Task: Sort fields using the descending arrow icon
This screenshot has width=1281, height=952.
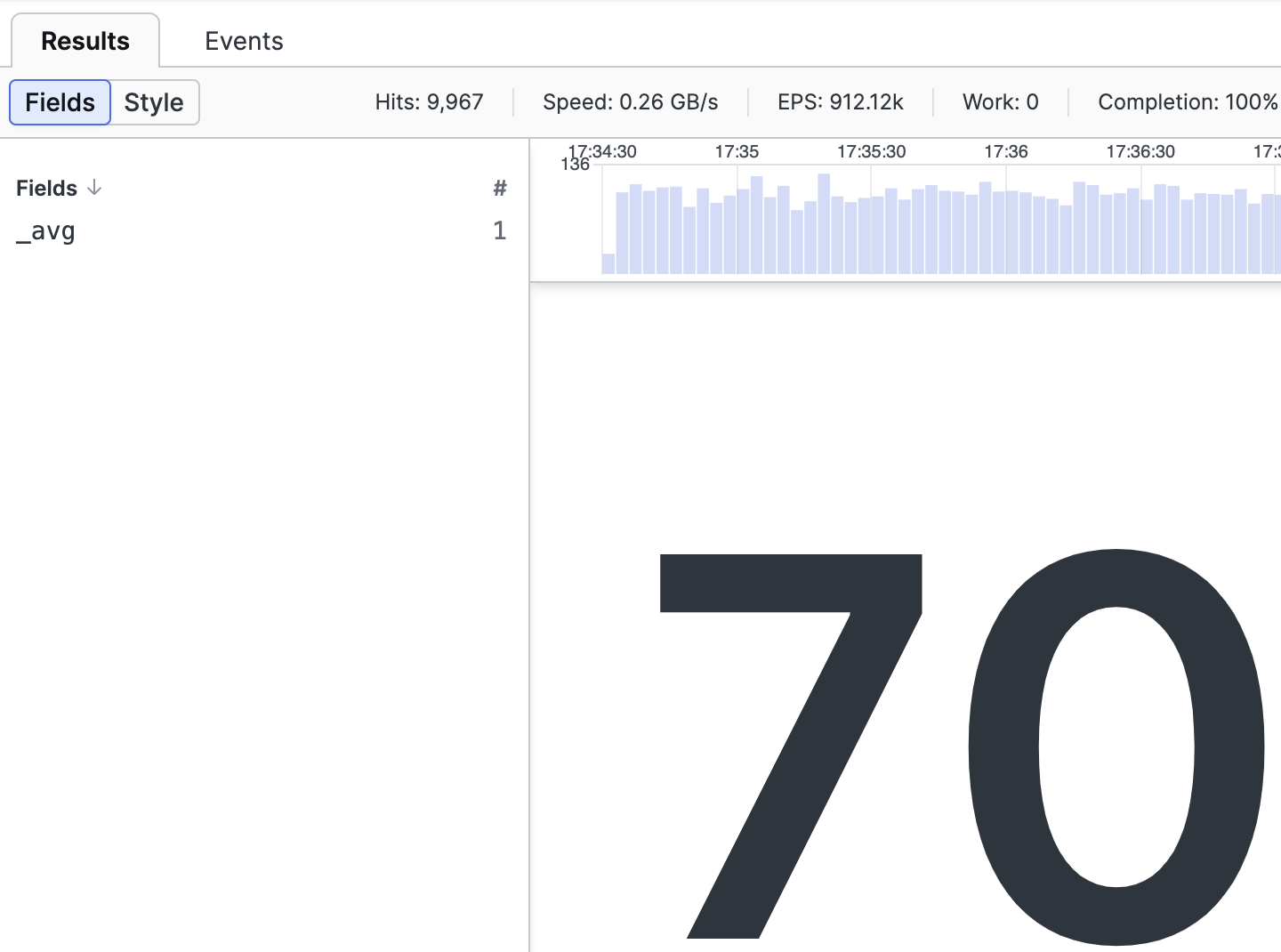Action: click(x=93, y=188)
